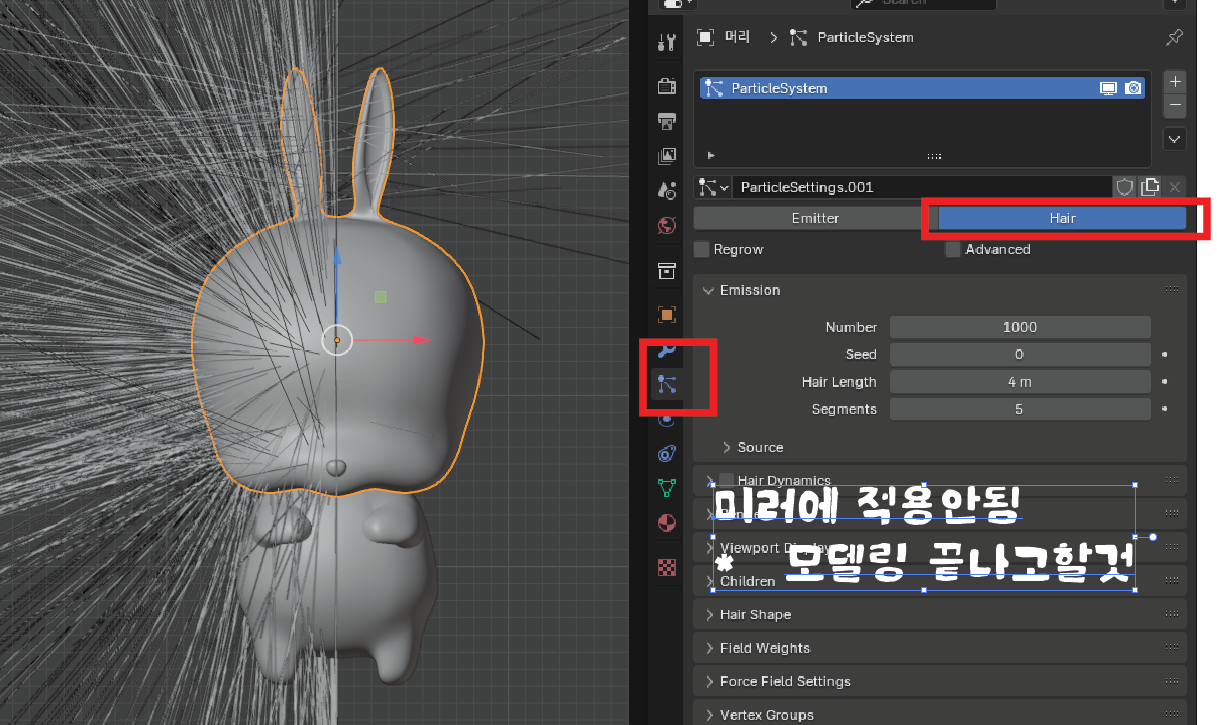Click the ParticleSettings.001 name field
The image size is (1217, 725).
[x=922, y=187]
